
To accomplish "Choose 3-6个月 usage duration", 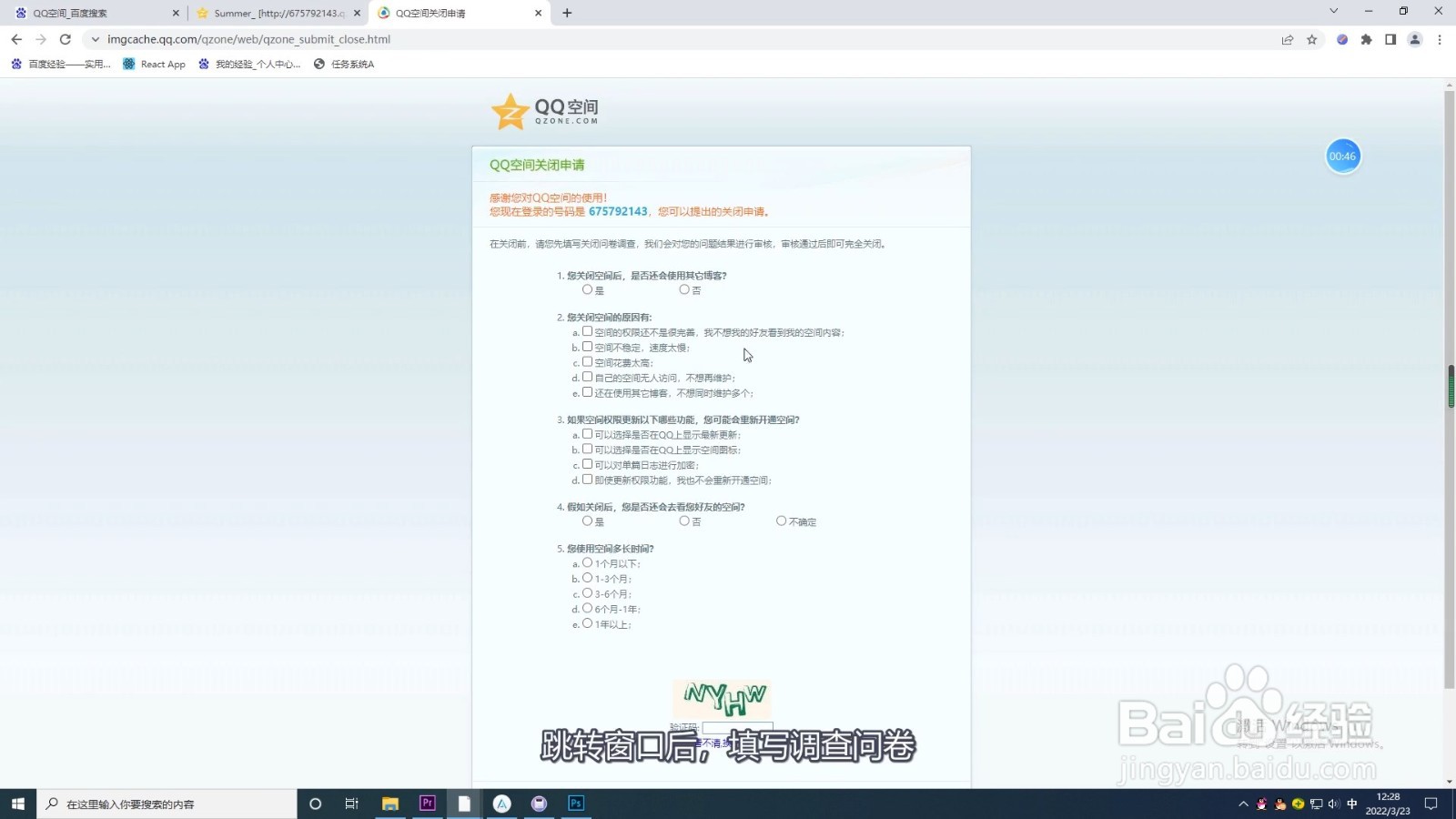I will coord(587,593).
